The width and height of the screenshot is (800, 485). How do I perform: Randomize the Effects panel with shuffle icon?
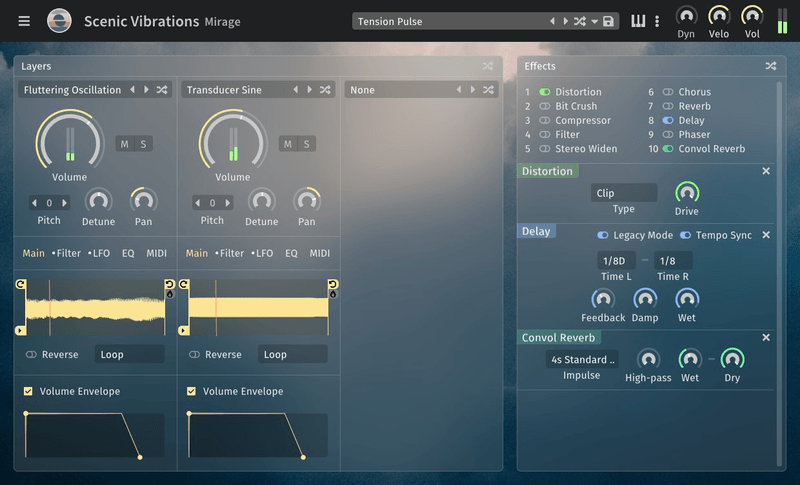click(x=771, y=66)
